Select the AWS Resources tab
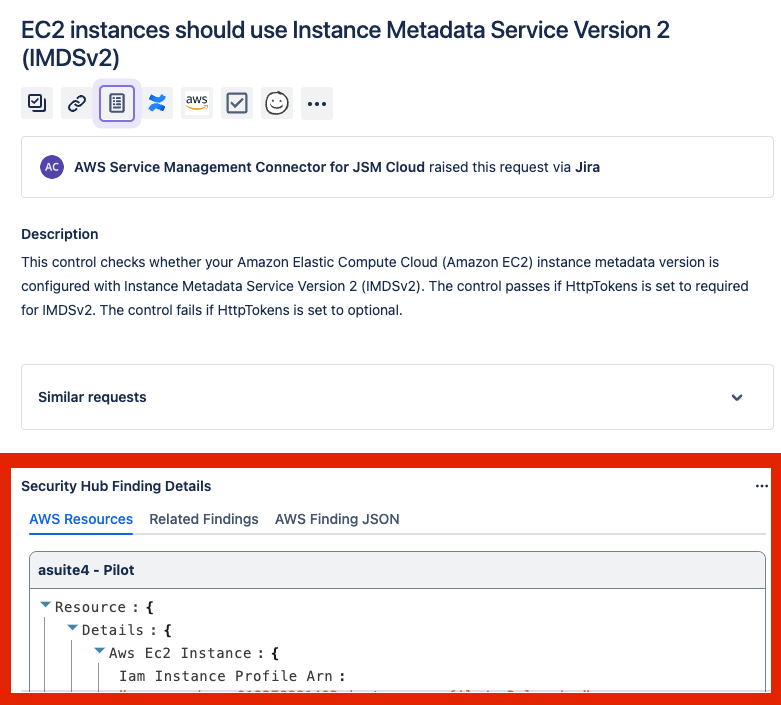Screen dimensions: 781x705 pos(81,519)
